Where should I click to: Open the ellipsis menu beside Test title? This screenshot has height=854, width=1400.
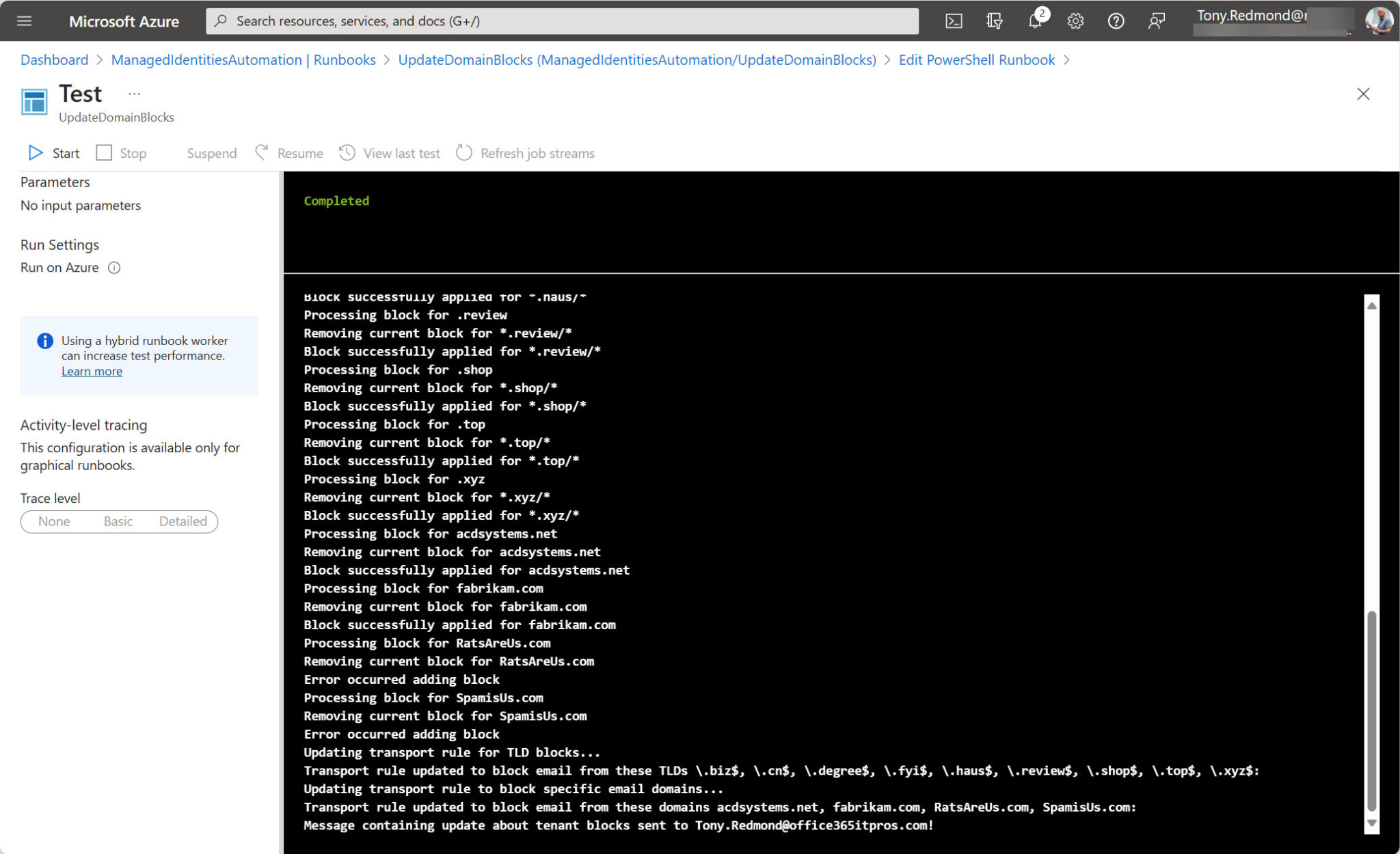point(134,93)
